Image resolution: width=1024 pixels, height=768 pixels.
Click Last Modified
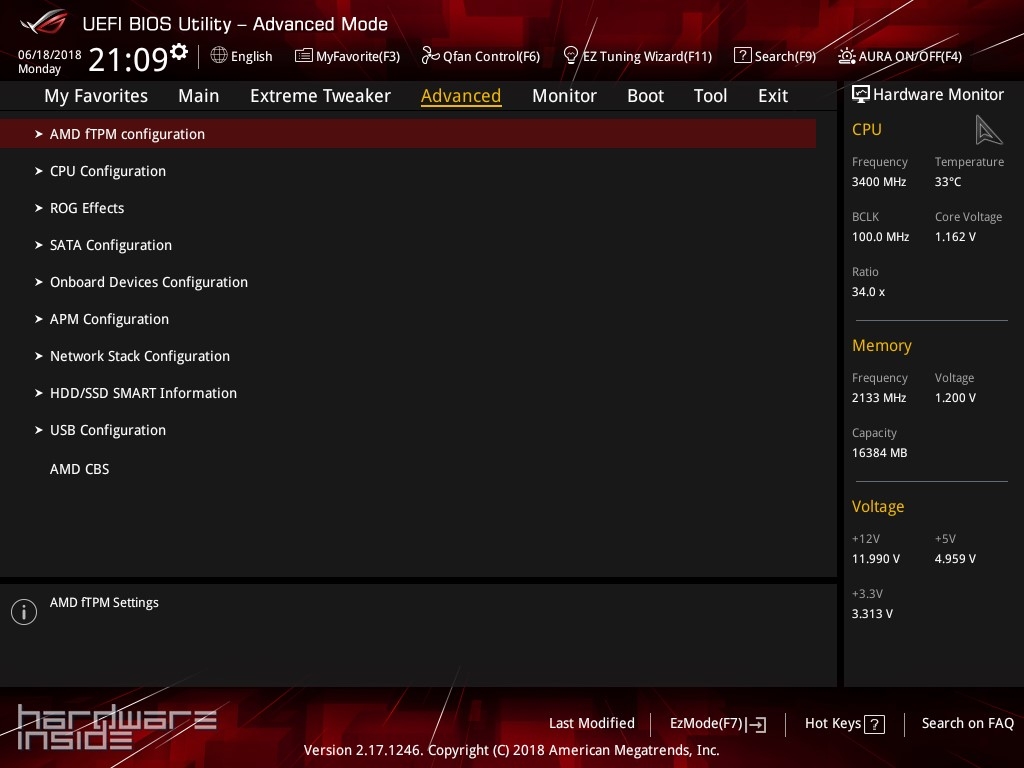(592, 724)
